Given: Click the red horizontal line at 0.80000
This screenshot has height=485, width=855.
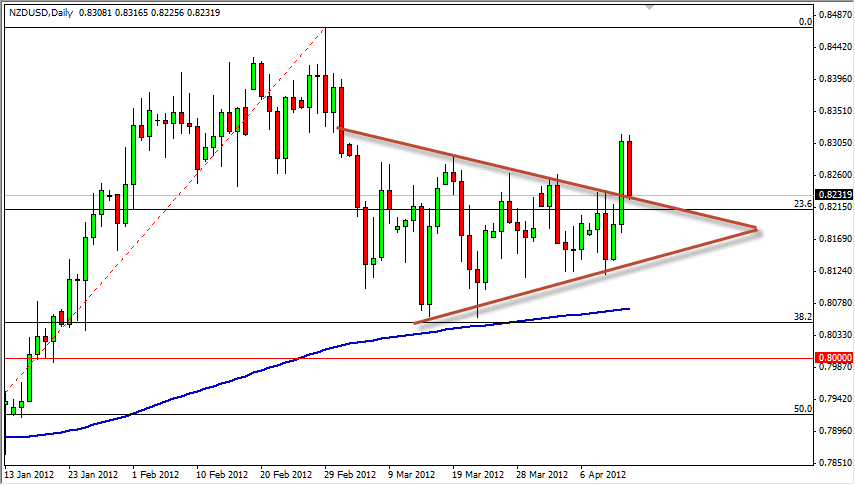Looking at the screenshot, I should 400,357.
